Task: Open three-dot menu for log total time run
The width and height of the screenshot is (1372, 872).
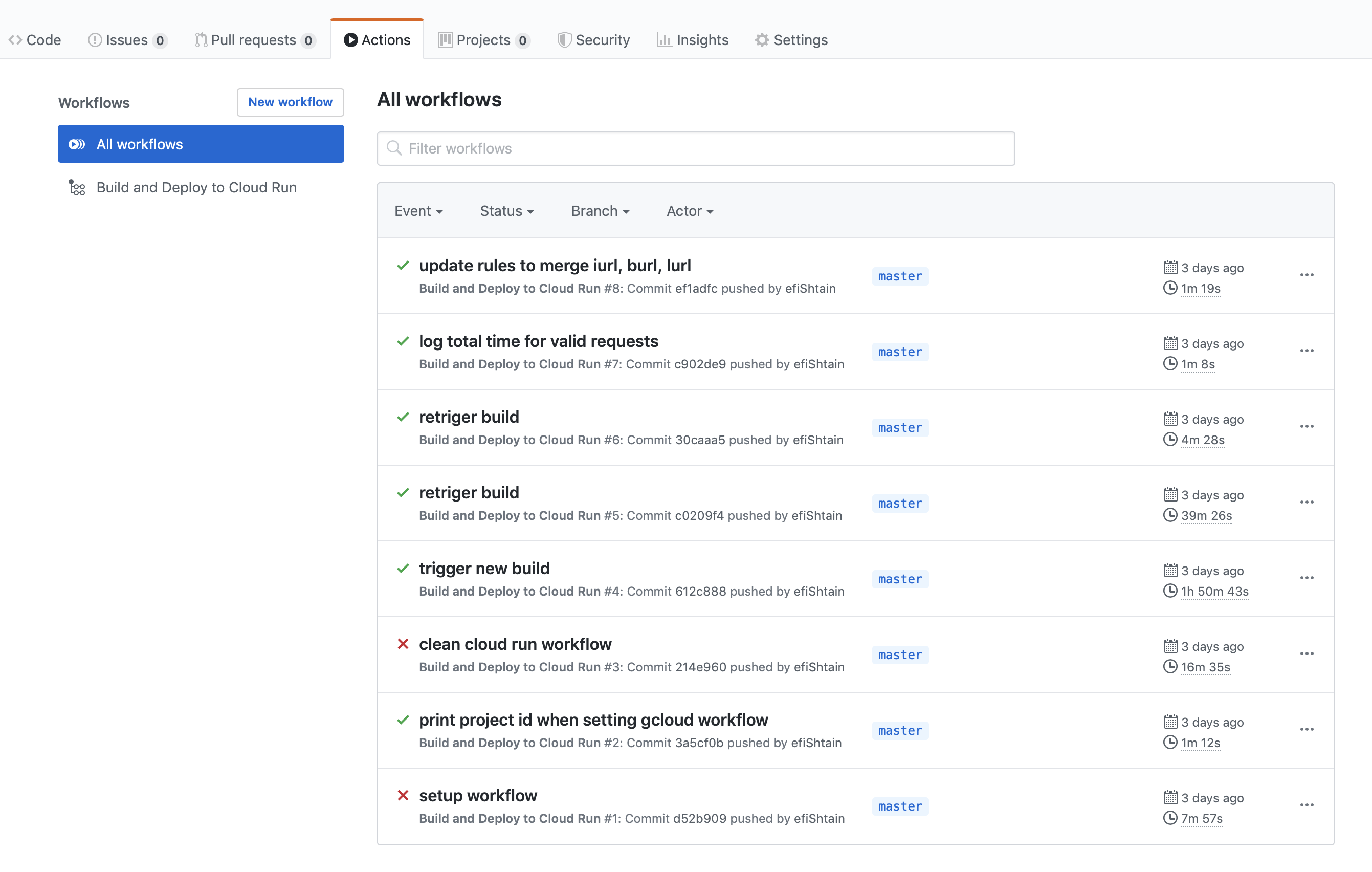Action: point(1307,351)
